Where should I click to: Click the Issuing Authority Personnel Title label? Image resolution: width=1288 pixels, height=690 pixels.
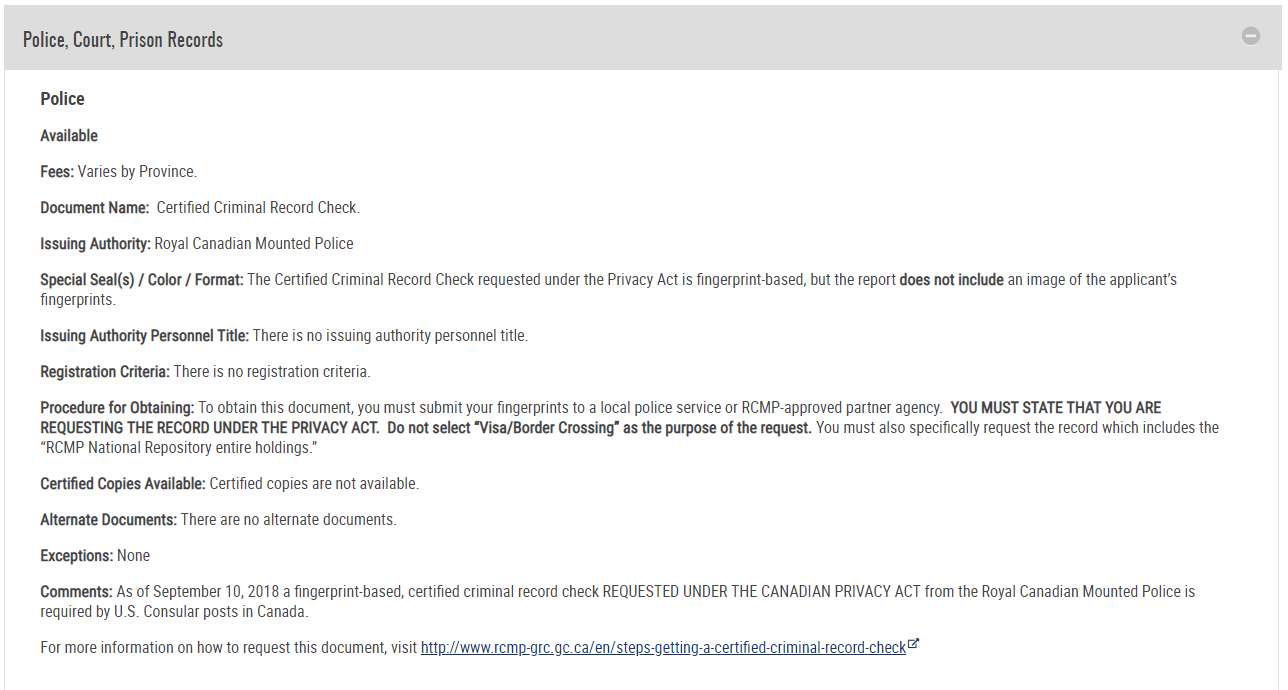point(145,336)
